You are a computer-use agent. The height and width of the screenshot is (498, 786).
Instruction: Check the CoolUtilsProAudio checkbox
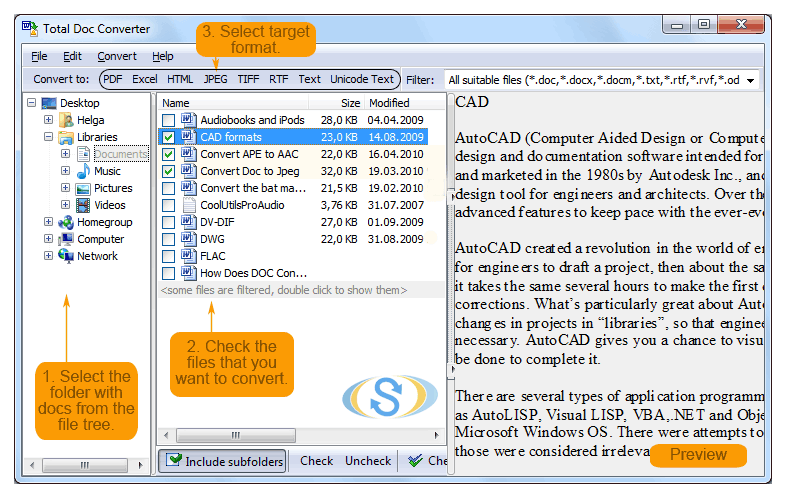tap(168, 206)
